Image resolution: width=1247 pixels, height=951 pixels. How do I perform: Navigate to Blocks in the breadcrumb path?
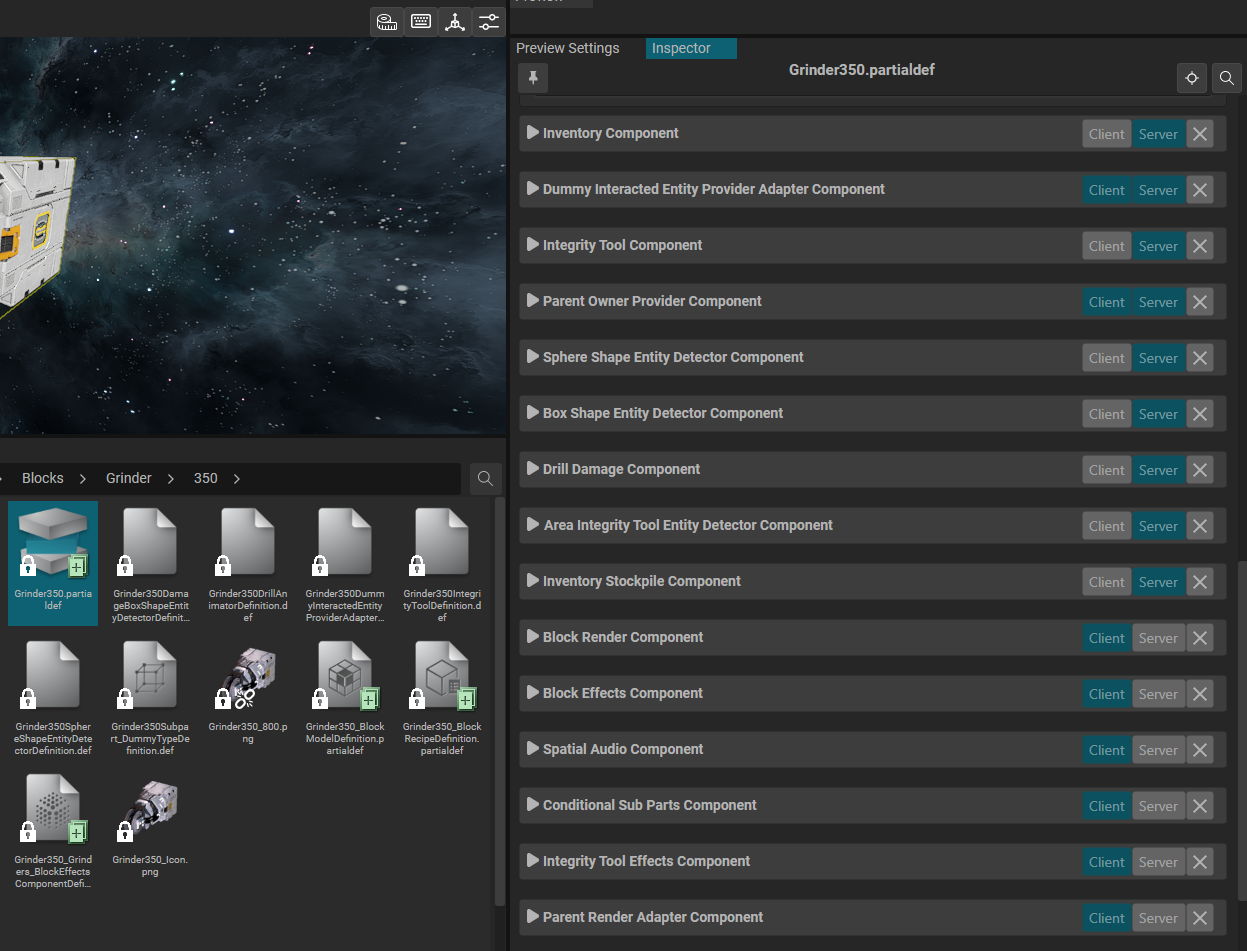[43, 478]
